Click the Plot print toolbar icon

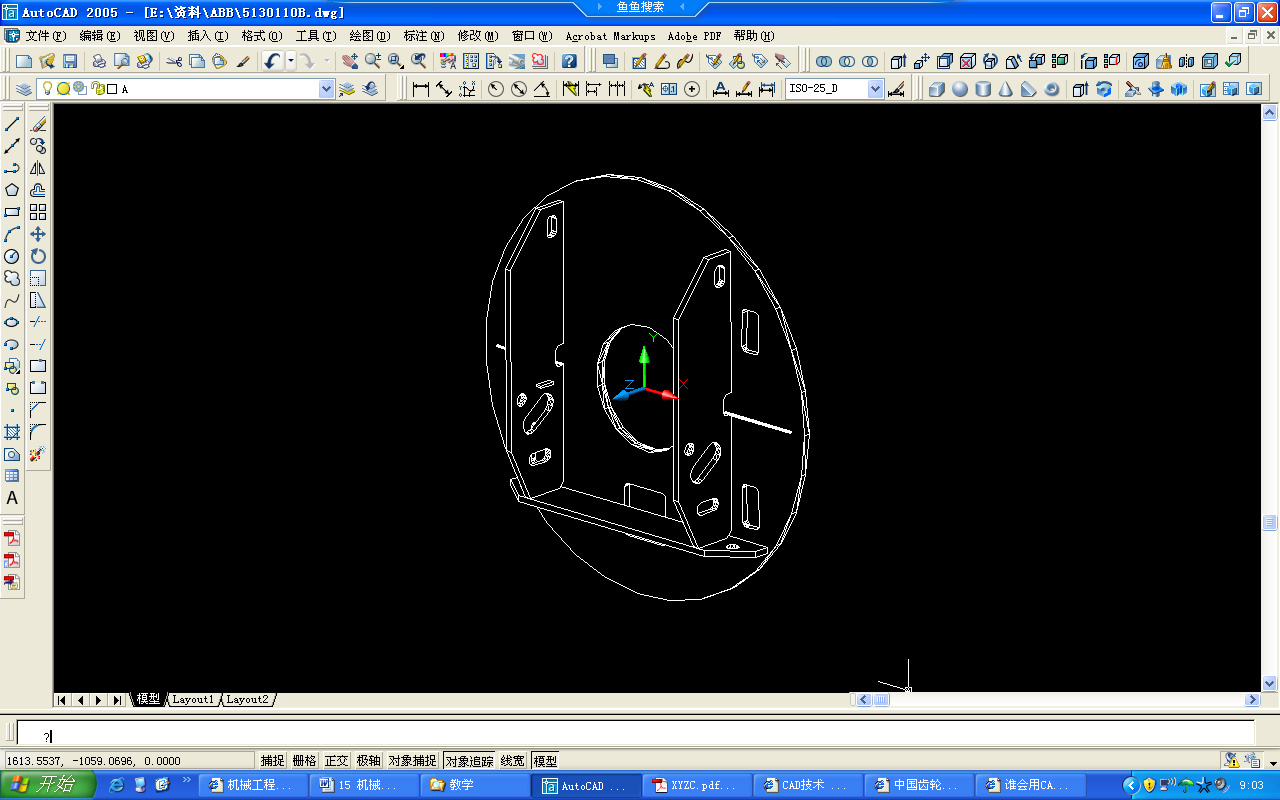tap(98, 61)
